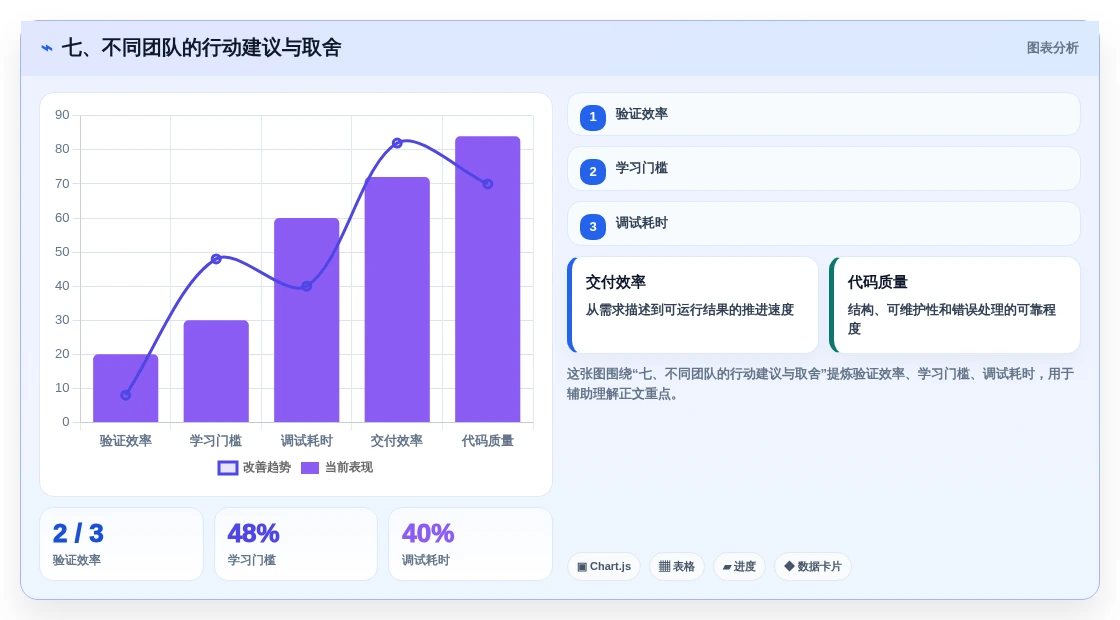Click the x-axis label 调试耗时
The width and height of the screenshot is (1120, 620).
point(306,441)
